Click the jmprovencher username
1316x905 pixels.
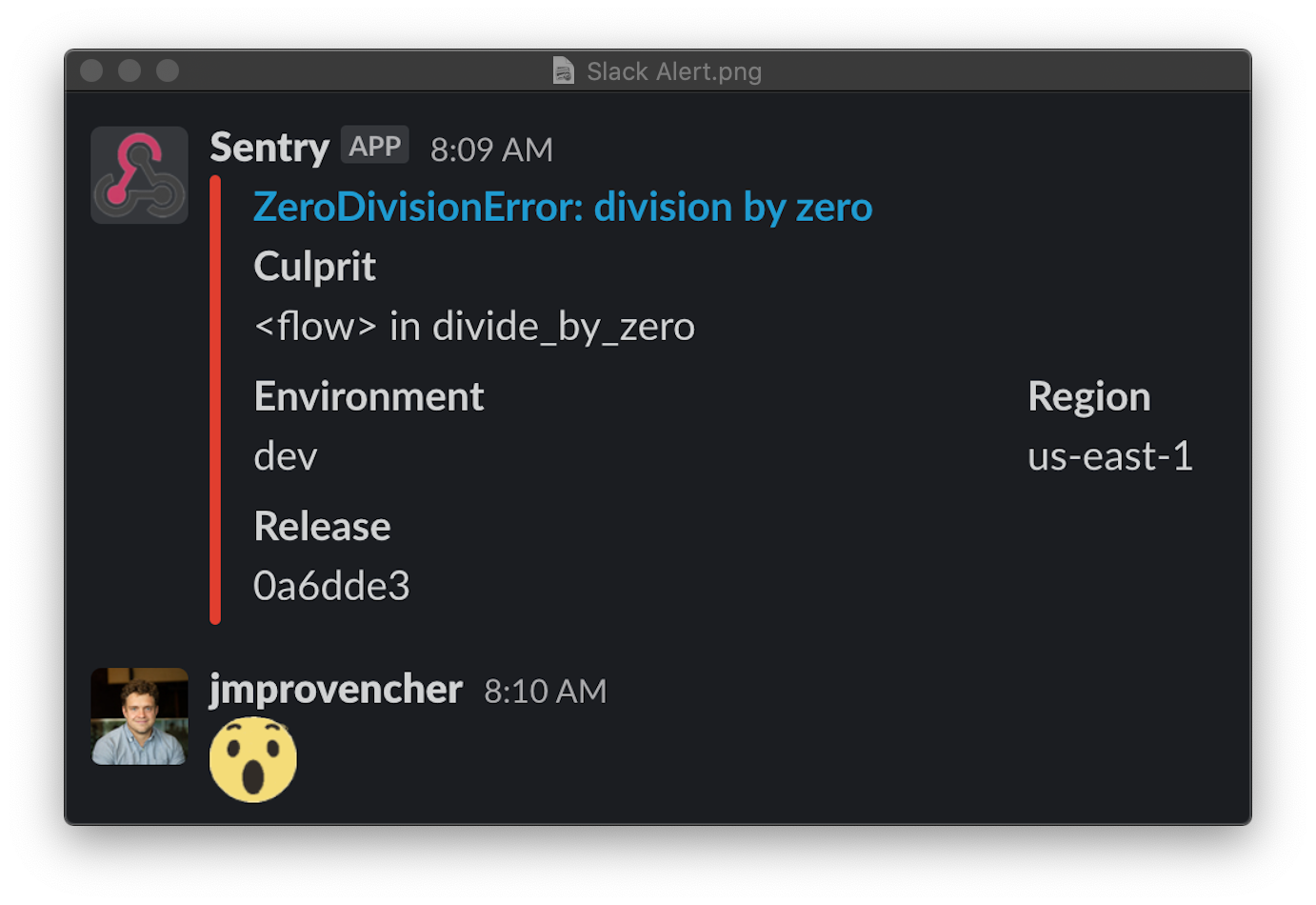coord(335,689)
